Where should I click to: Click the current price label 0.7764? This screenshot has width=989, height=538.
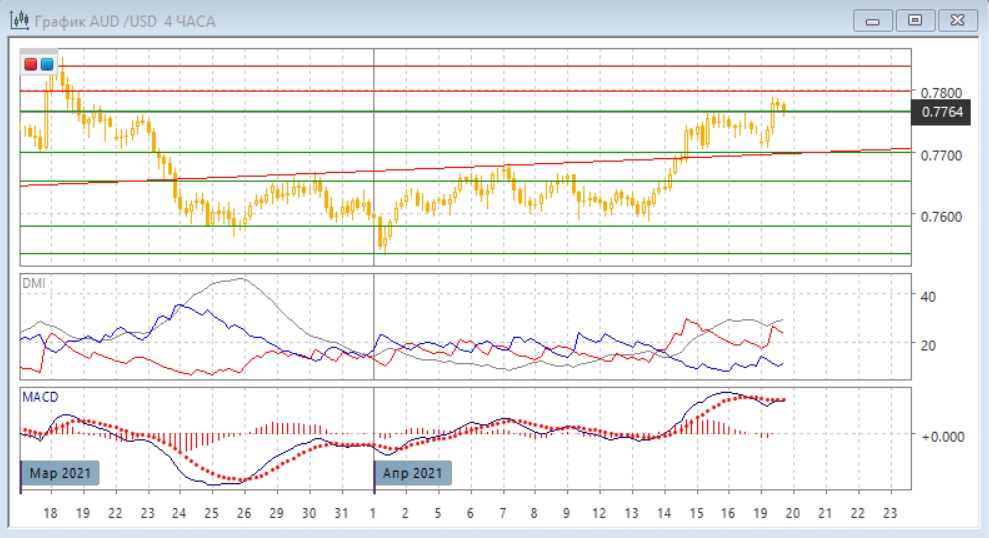tap(942, 112)
